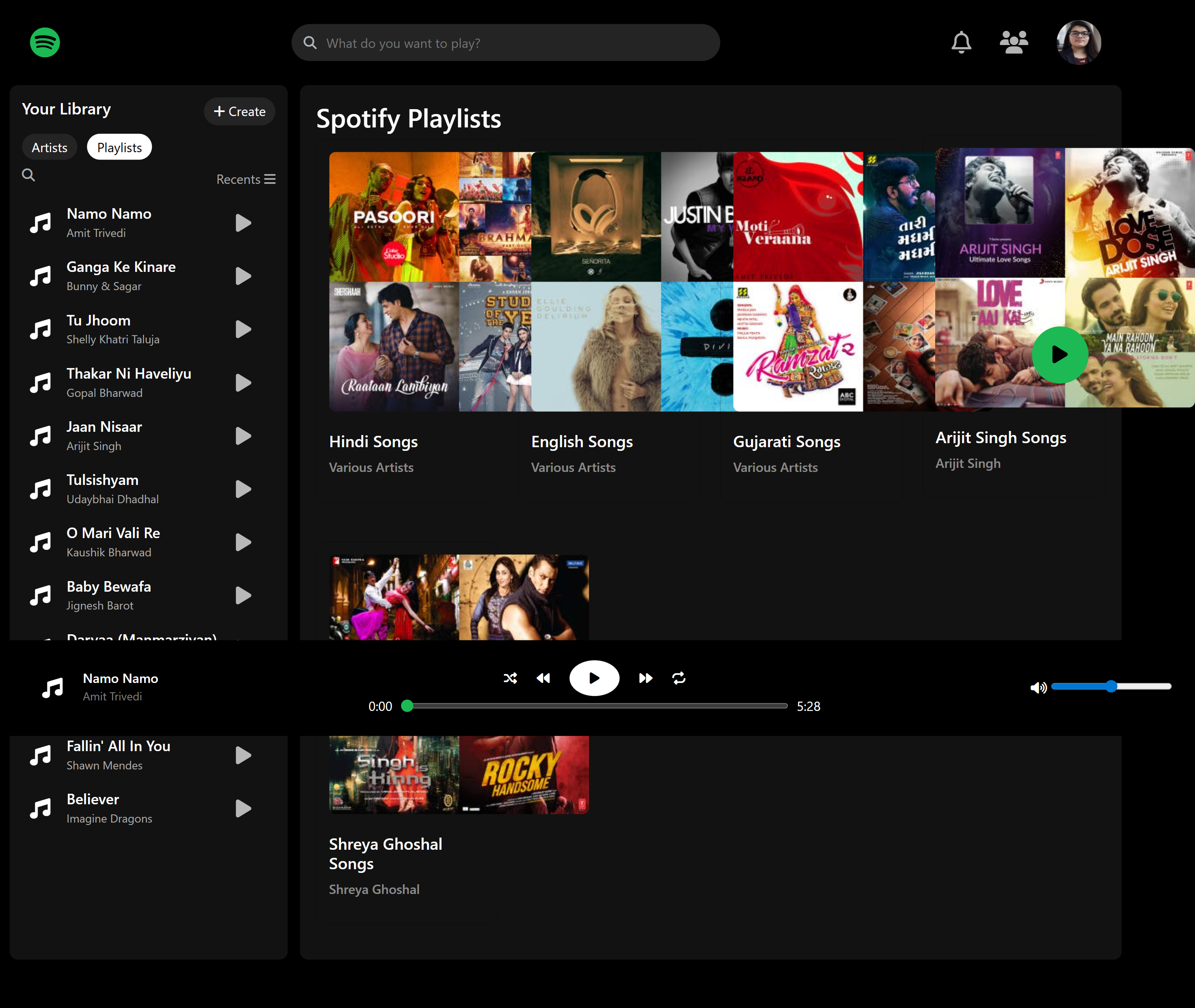The width and height of the screenshot is (1195, 1008).
Task: Switch to the Artists tab
Action: pos(50,147)
